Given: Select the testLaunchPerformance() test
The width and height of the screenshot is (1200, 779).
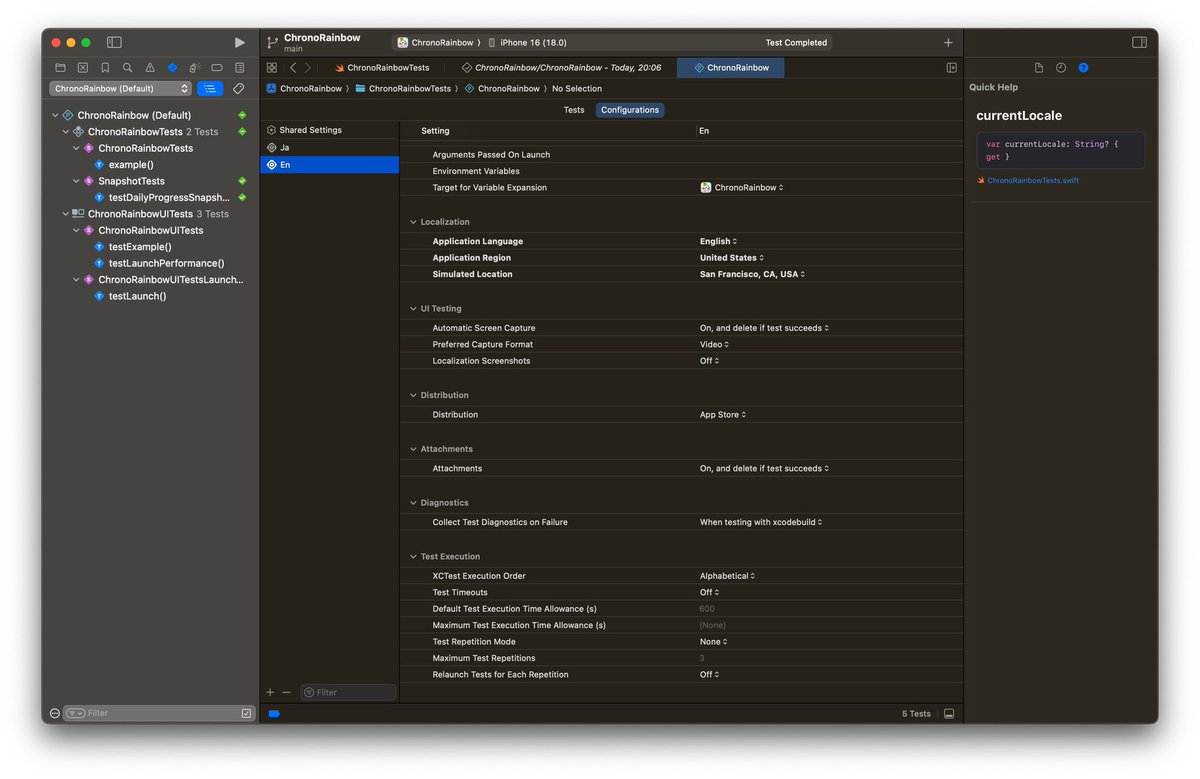Looking at the screenshot, I should 166,263.
